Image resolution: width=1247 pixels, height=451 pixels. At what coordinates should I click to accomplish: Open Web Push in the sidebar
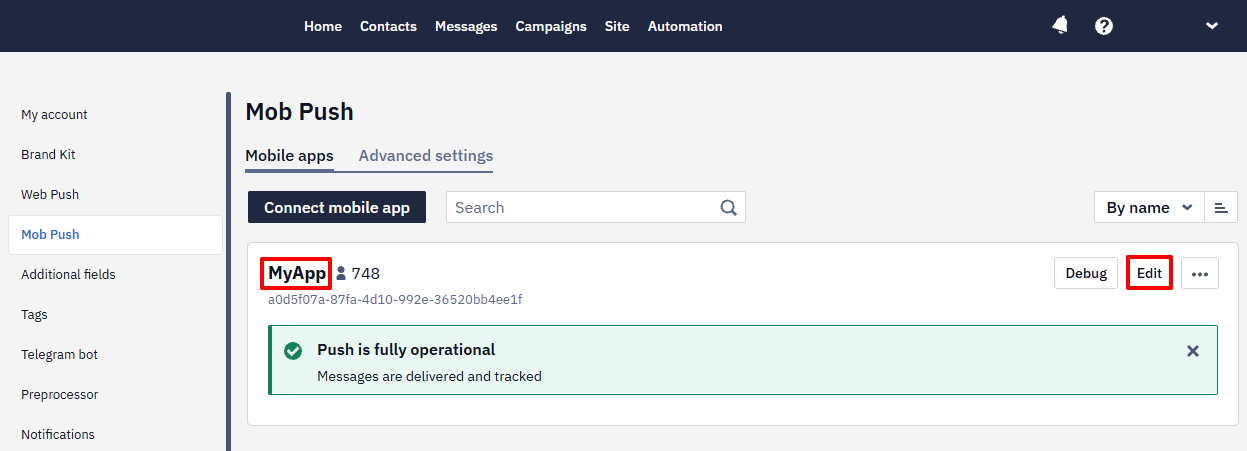[50, 195]
